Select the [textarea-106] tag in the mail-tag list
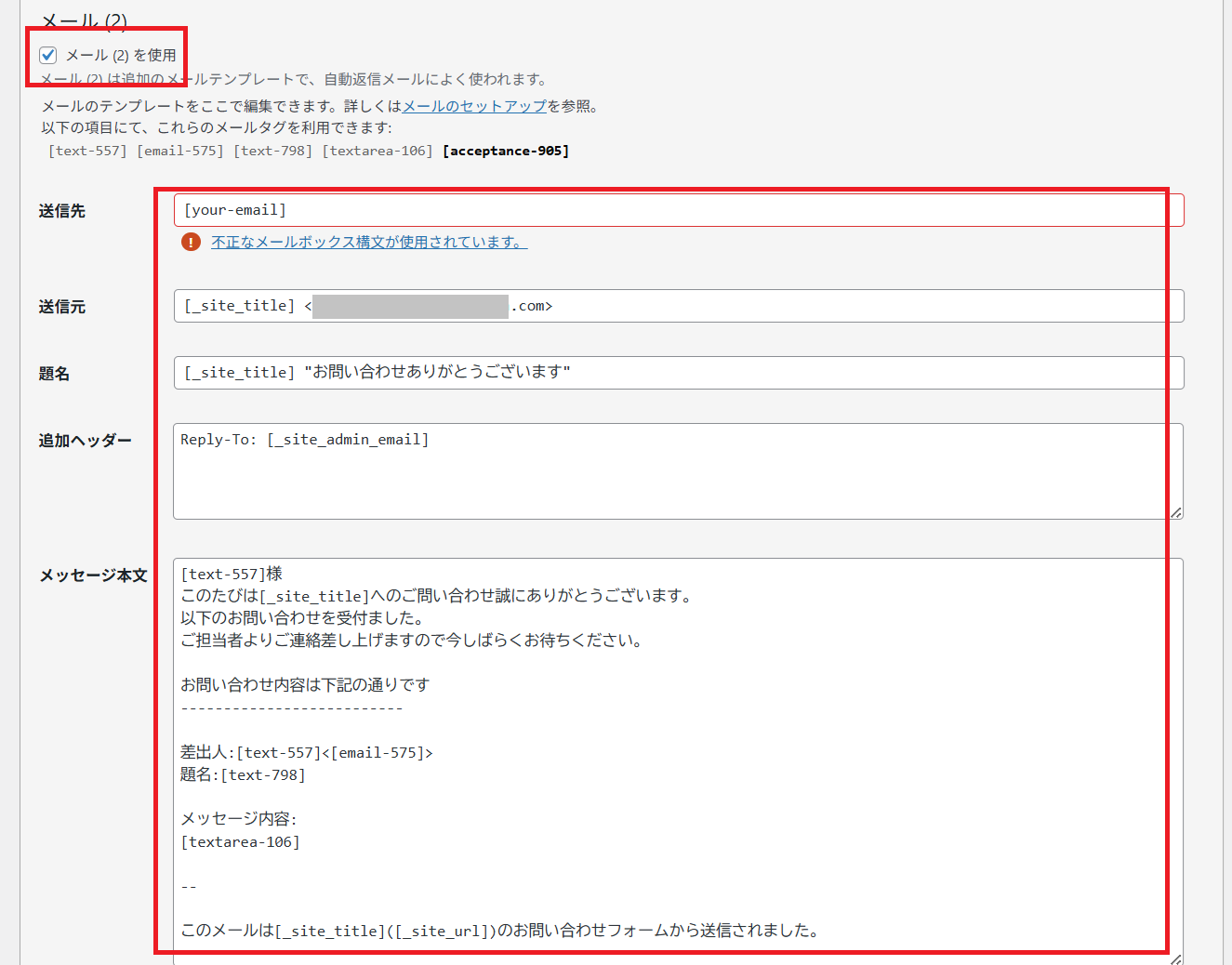1232x965 pixels. pos(378,151)
